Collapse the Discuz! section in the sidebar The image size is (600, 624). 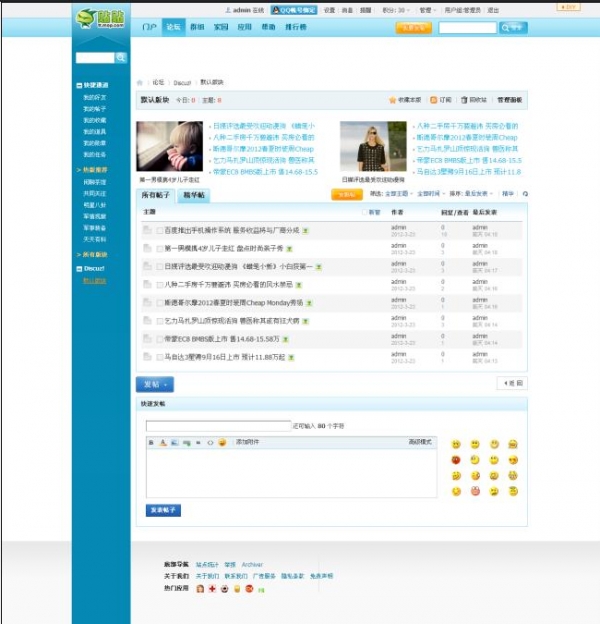coord(79,269)
